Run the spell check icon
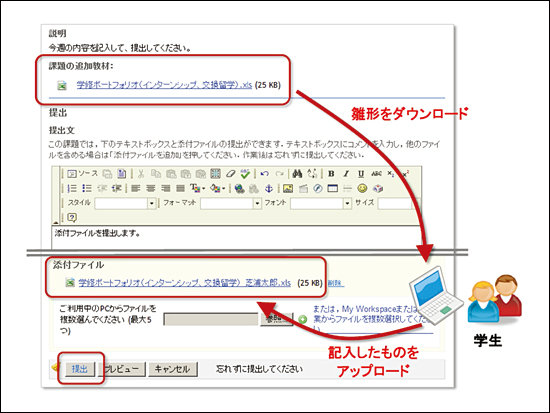 245,173
